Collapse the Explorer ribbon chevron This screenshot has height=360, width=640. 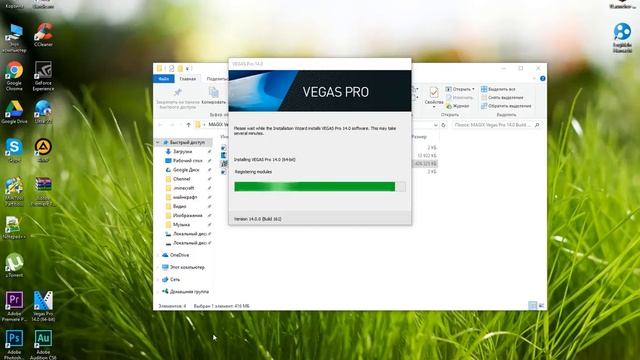[x=534, y=78]
